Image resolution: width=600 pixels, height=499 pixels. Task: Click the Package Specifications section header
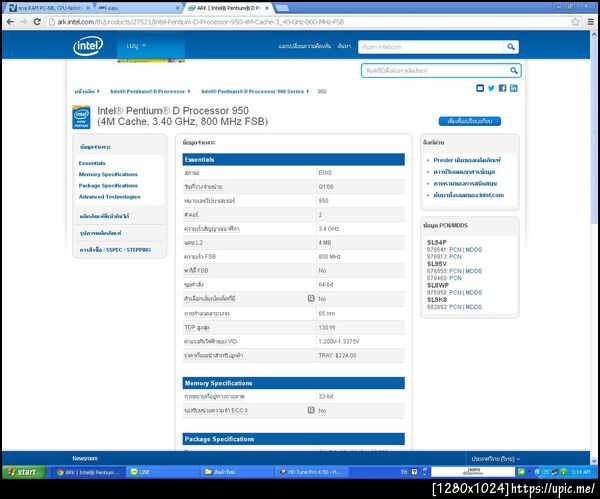[x=293, y=439]
